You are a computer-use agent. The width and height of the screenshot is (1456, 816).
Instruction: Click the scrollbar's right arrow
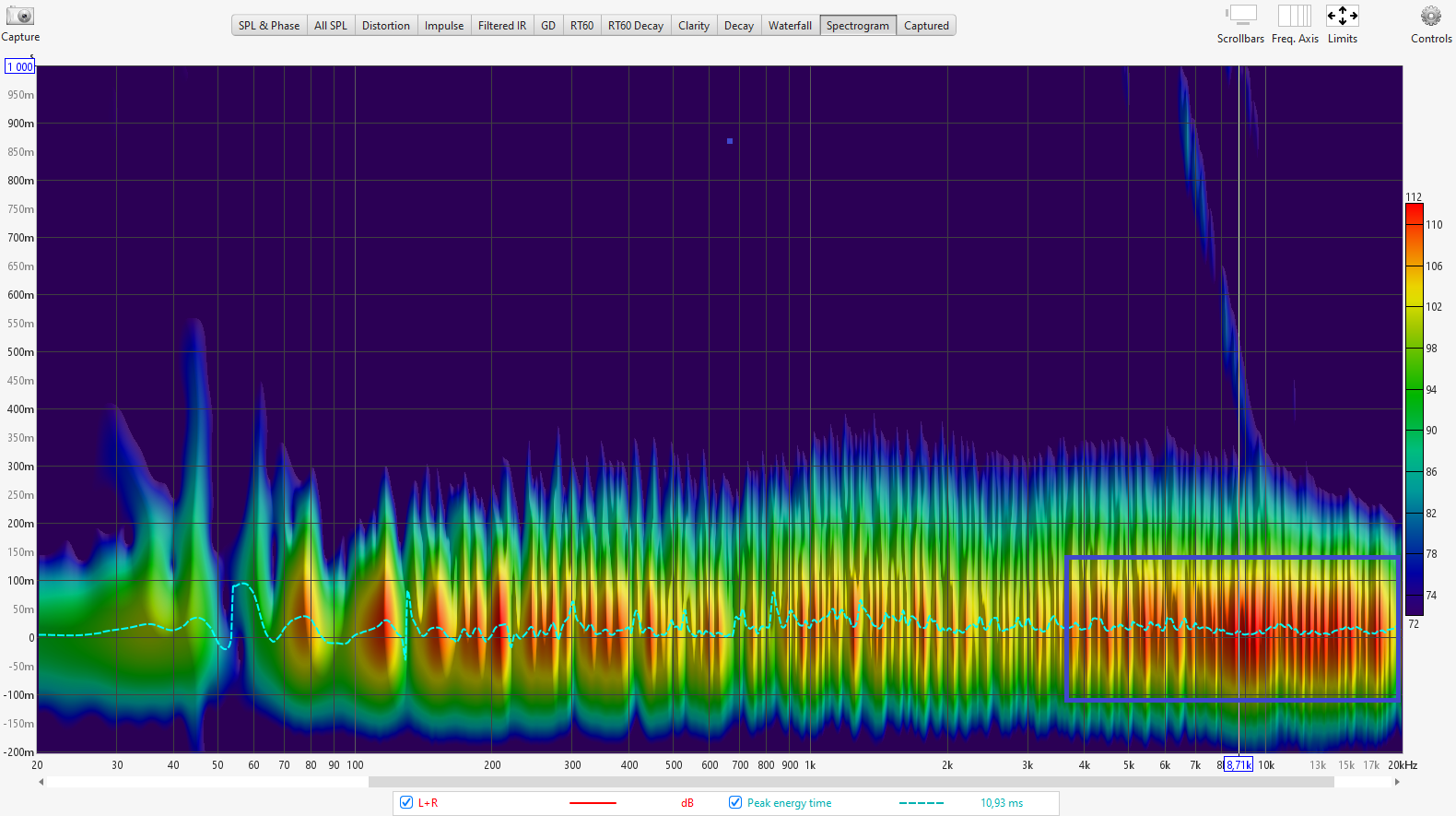tap(1397, 782)
